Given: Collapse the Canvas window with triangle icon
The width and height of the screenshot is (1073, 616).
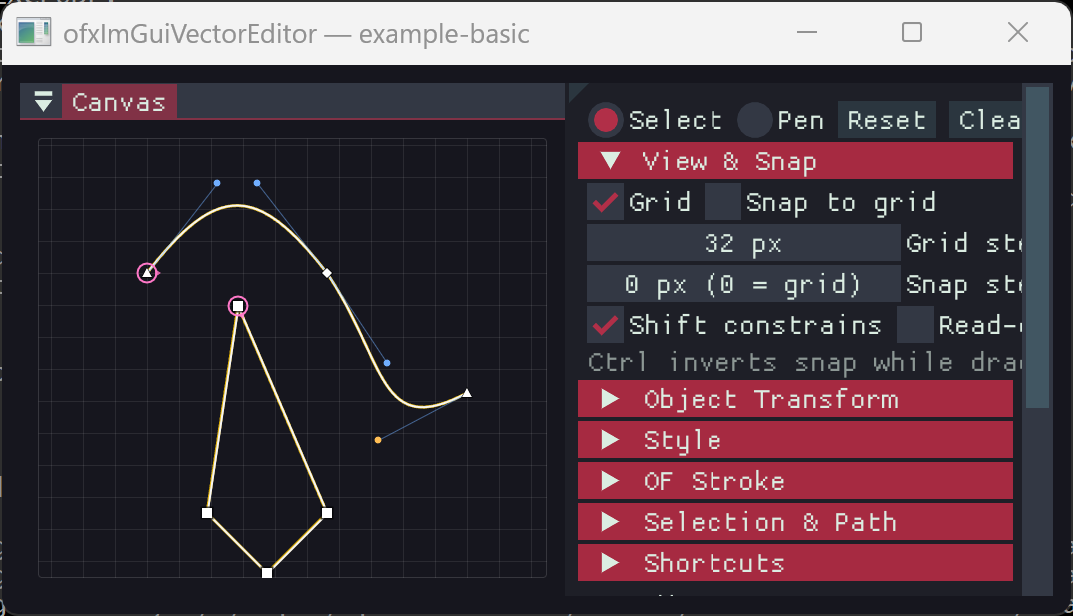Looking at the screenshot, I should click(43, 101).
